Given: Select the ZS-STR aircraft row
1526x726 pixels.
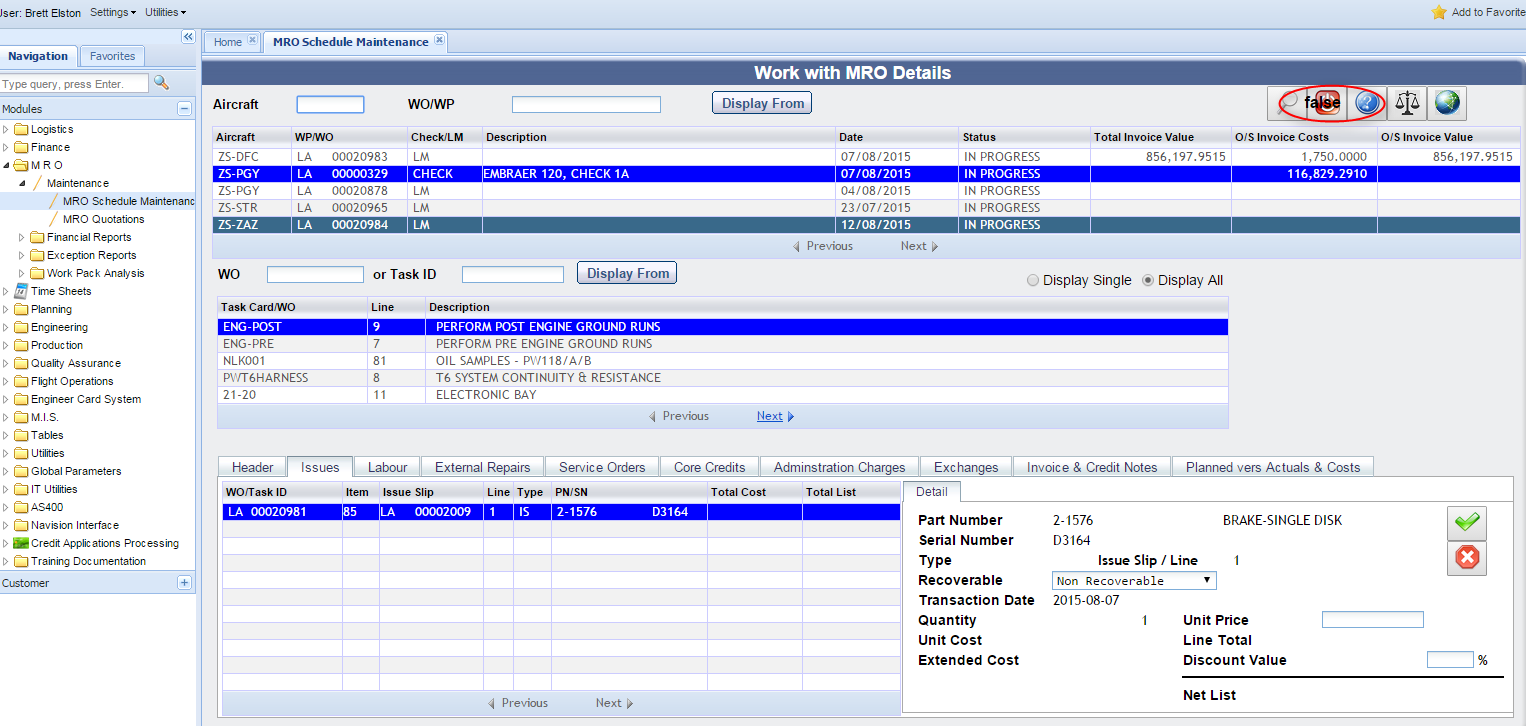Looking at the screenshot, I should click(x=866, y=207).
